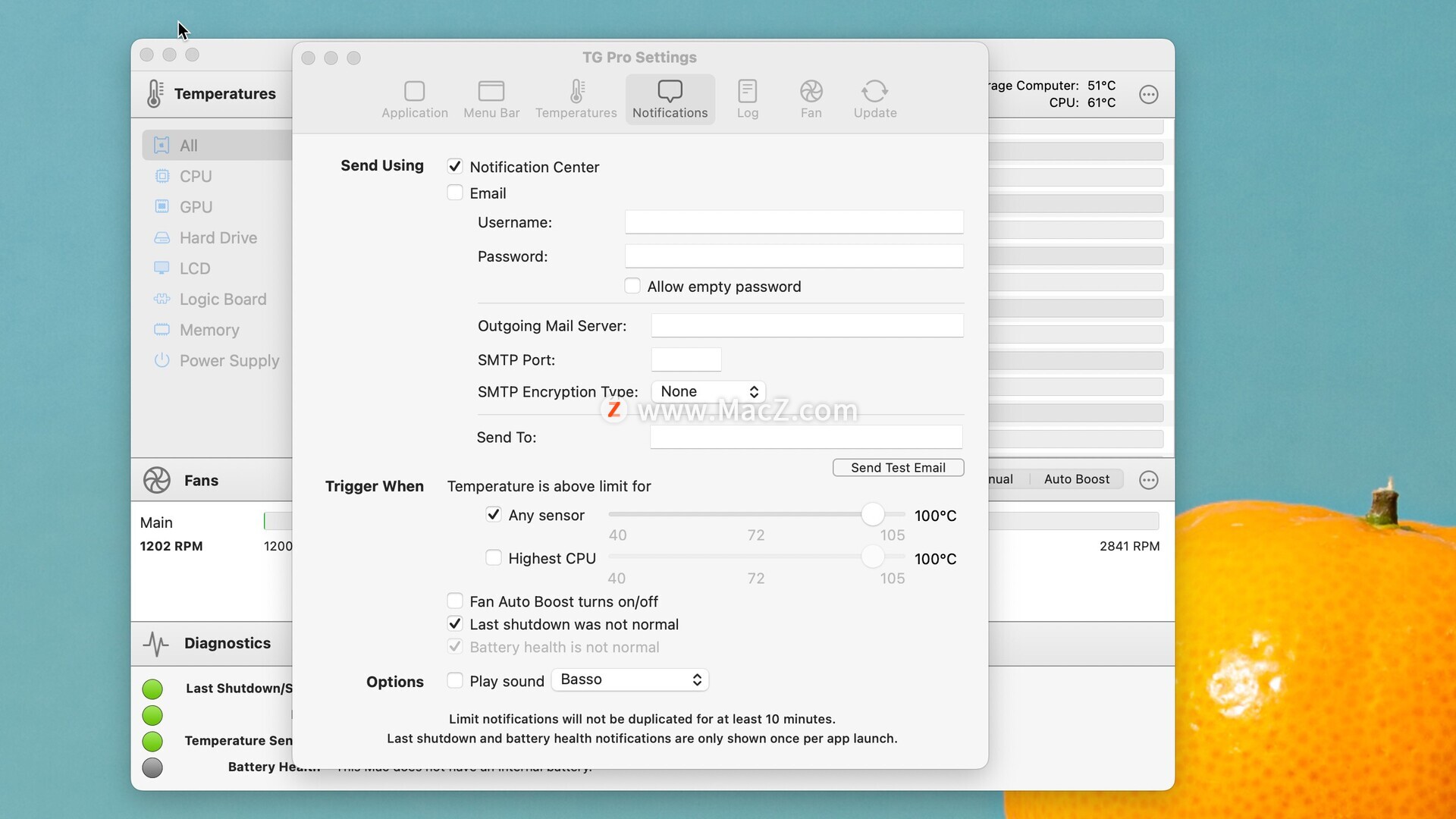Viewport: 1456px width, 819px height.
Task: Click the Send Test Email button
Action: [898, 468]
